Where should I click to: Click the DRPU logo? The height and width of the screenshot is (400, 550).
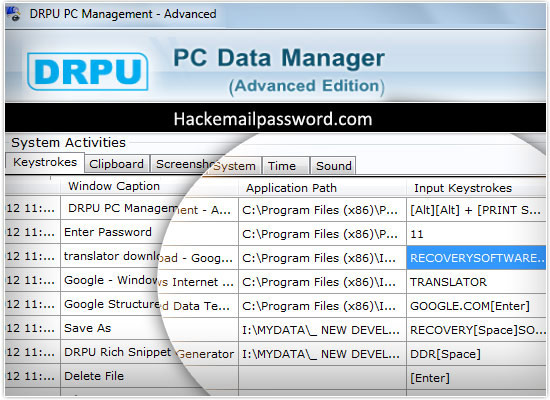88,72
